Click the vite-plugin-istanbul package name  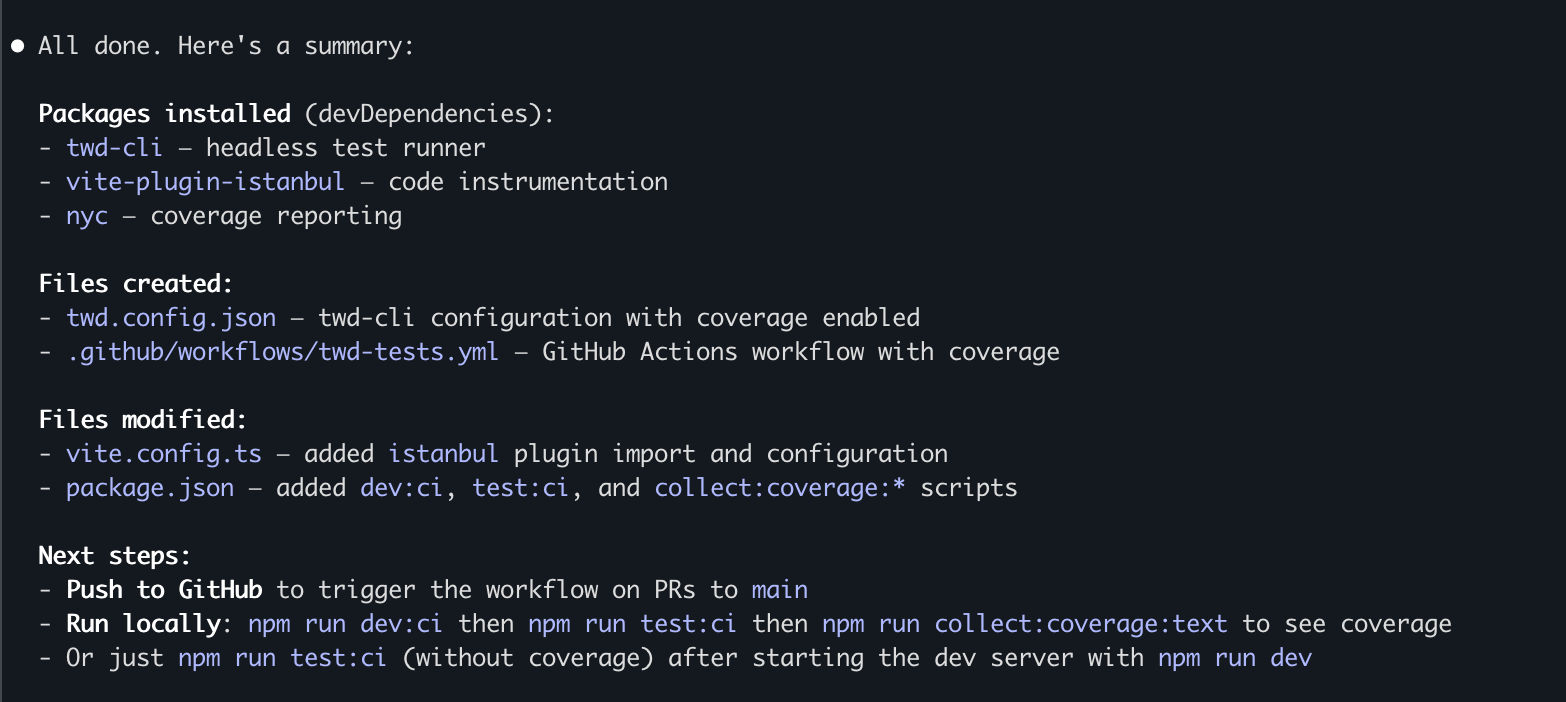coord(205,182)
